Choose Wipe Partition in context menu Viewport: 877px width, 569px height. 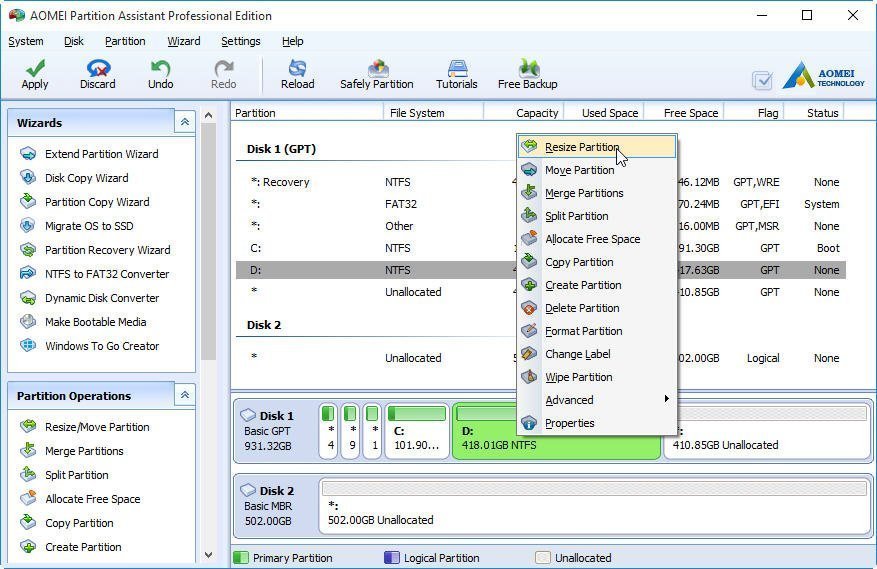coord(597,377)
